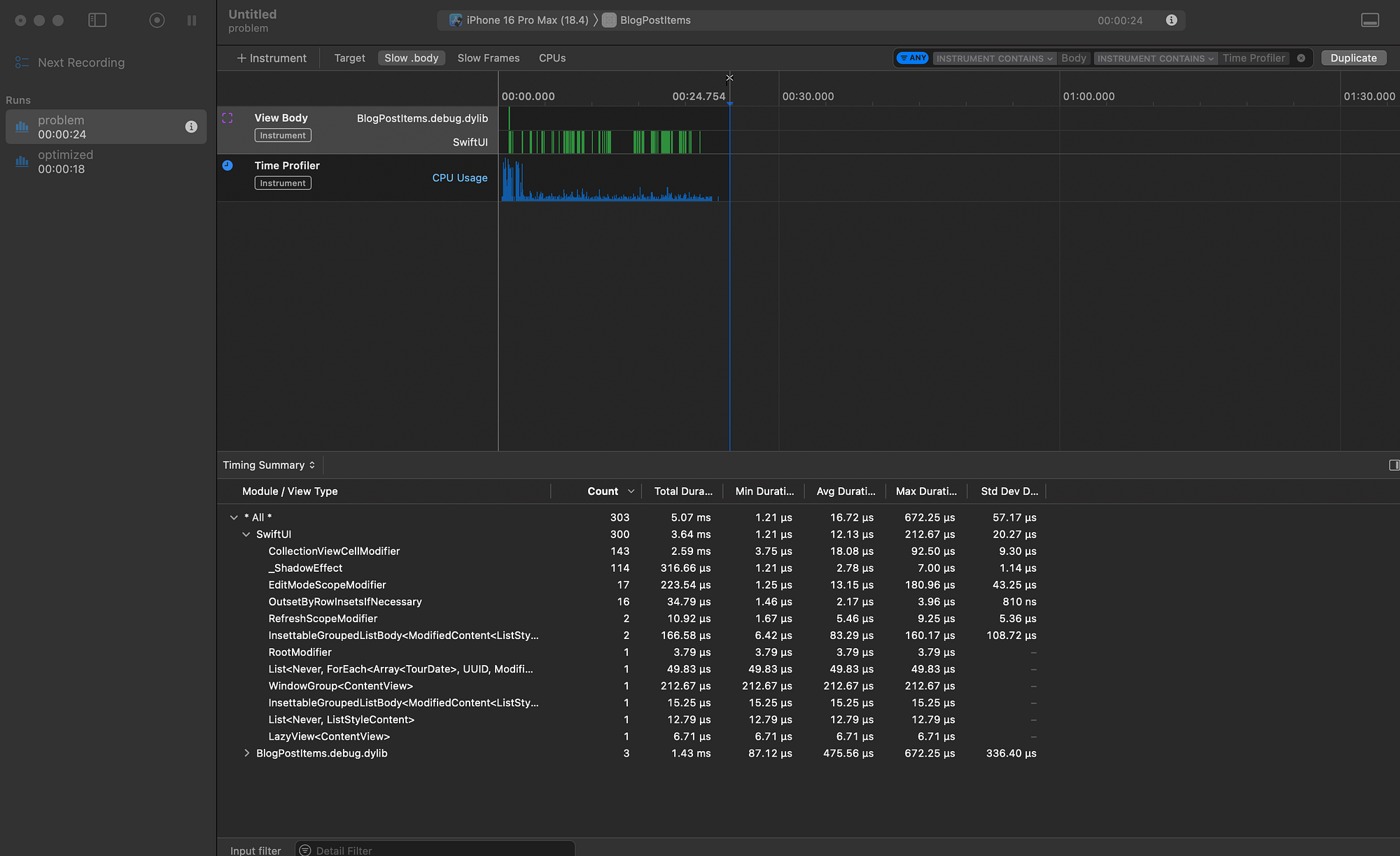
Task: Clear the instrument filter with x button
Action: (x=1301, y=58)
